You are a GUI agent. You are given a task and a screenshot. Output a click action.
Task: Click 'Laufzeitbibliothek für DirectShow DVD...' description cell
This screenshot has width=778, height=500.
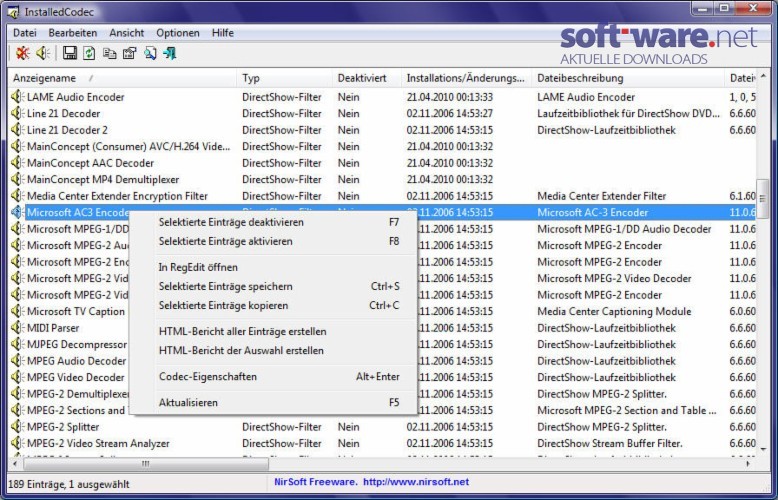click(628, 114)
